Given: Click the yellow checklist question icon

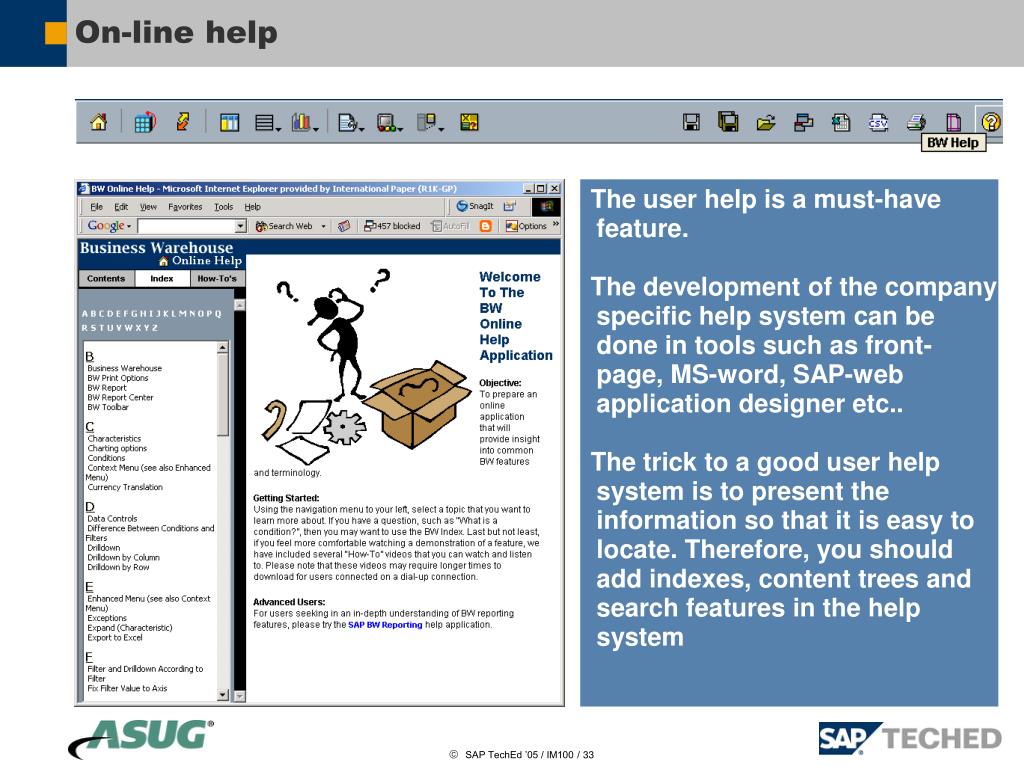Looking at the screenshot, I should 469,122.
